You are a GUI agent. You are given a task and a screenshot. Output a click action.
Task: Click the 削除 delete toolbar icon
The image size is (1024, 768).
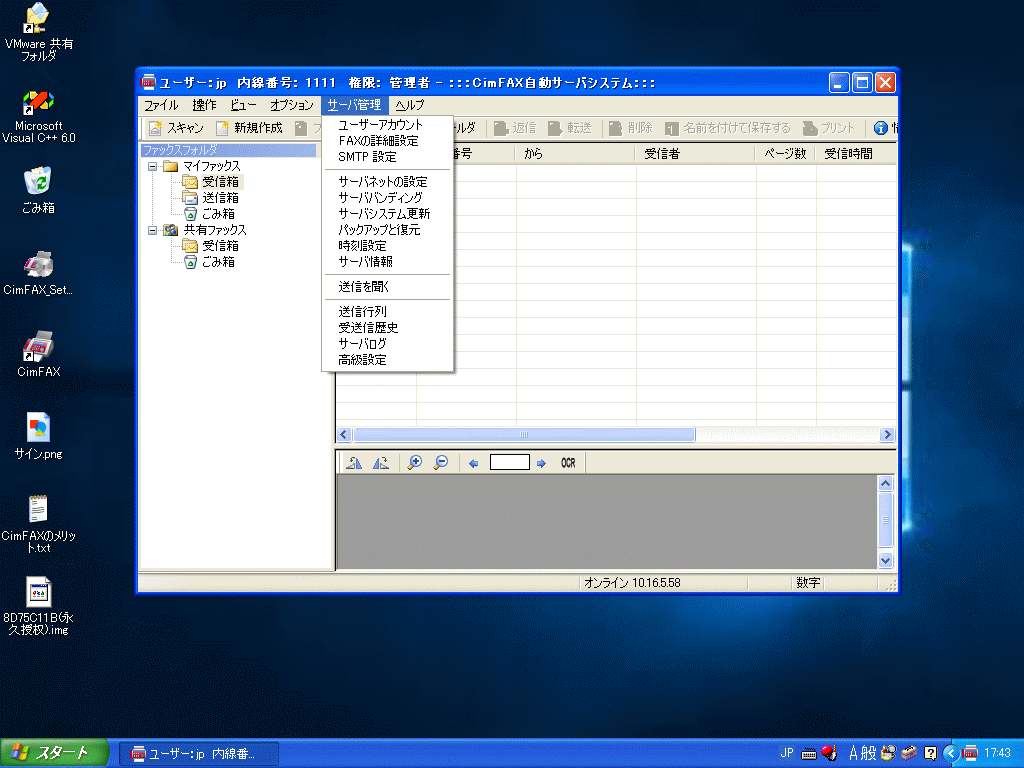[616, 128]
